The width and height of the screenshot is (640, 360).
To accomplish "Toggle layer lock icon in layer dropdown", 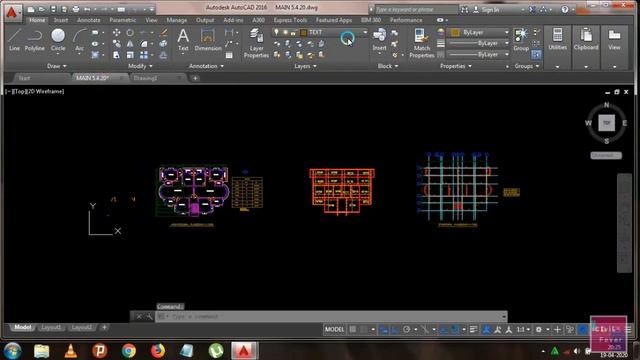I will [x=293, y=33].
